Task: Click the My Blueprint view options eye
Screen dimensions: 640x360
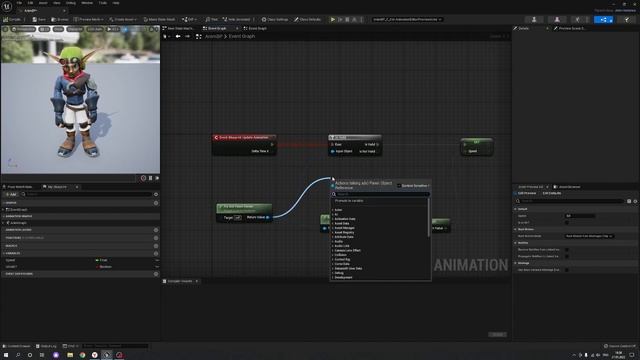Action: [156, 194]
